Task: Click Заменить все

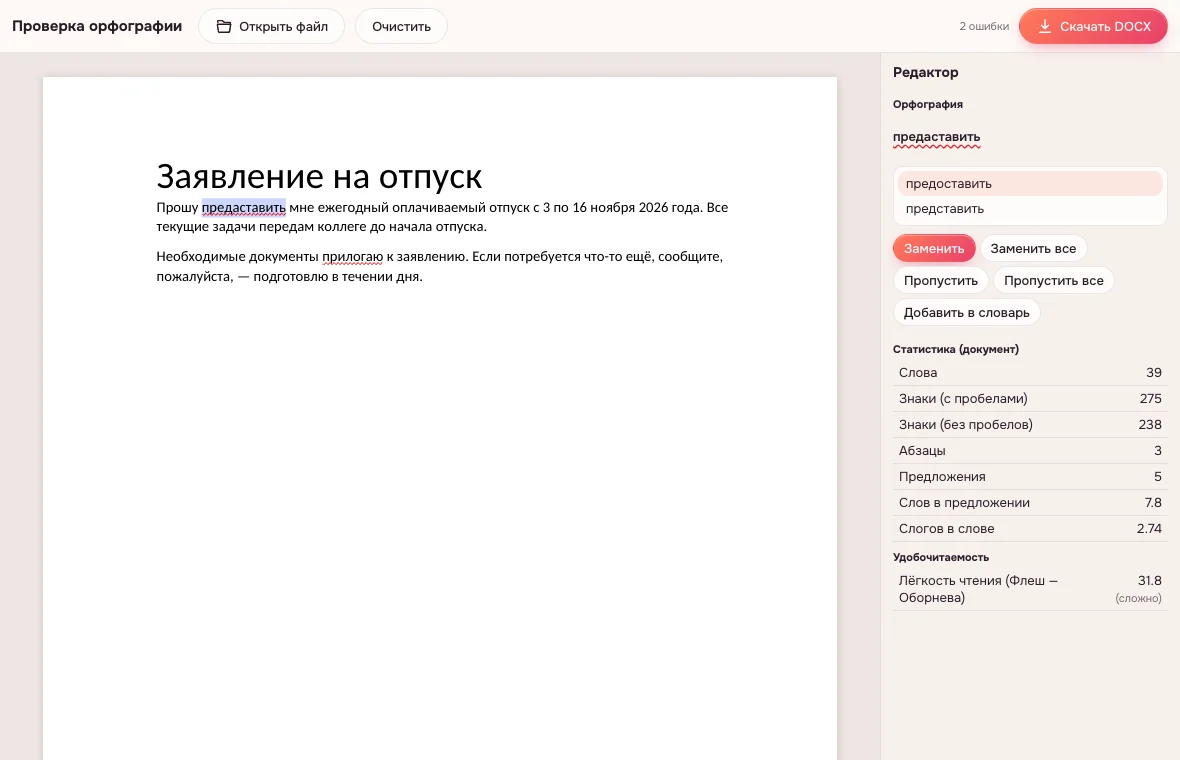Action: tap(1032, 248)
